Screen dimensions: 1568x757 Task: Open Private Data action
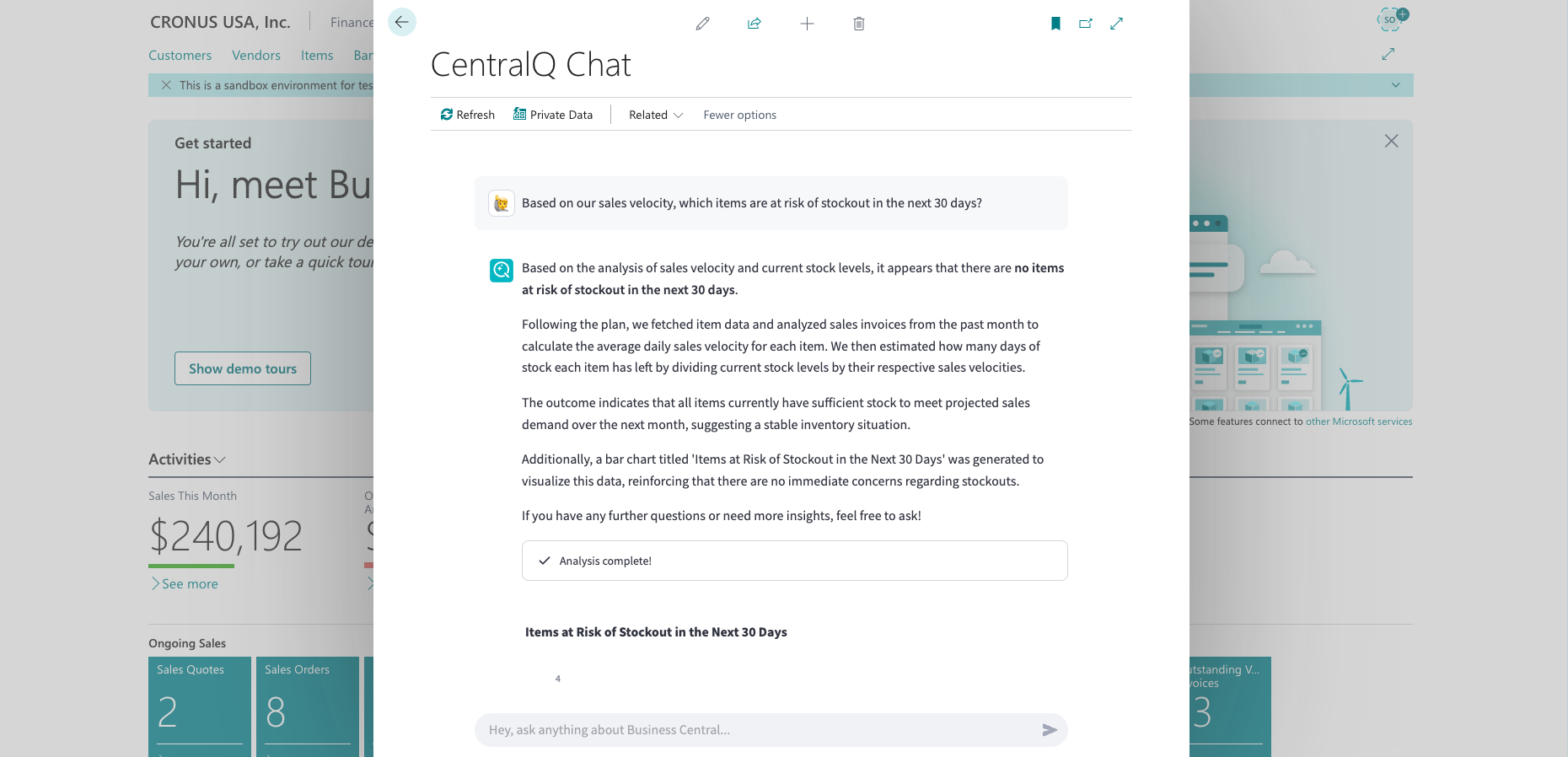tap(553, 115)
